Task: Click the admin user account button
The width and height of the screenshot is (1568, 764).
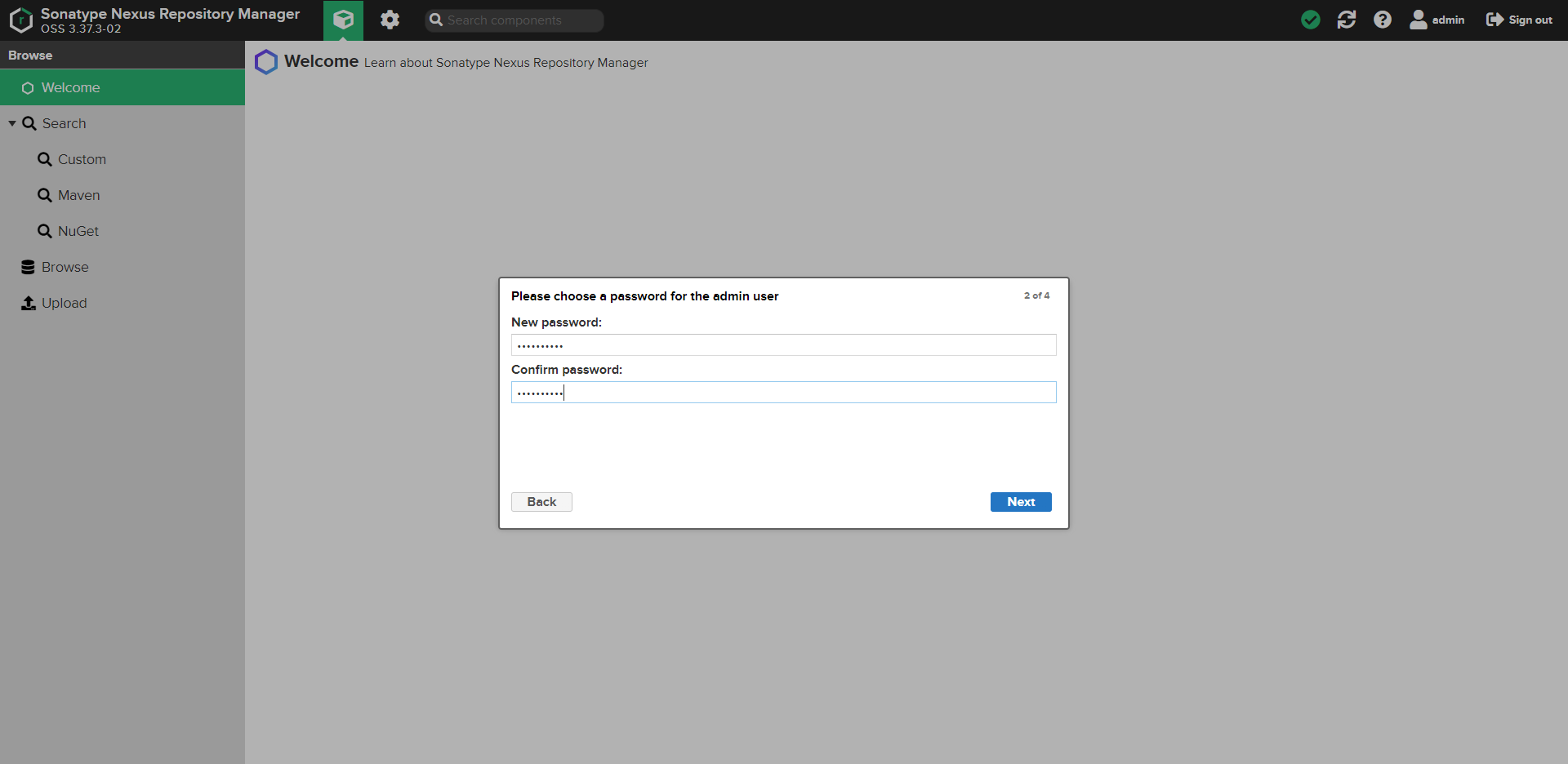Action: pos(1437,20)
